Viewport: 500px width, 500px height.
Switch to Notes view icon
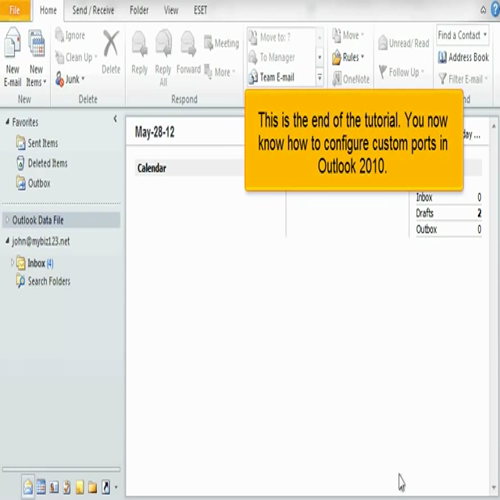(80, 487)
